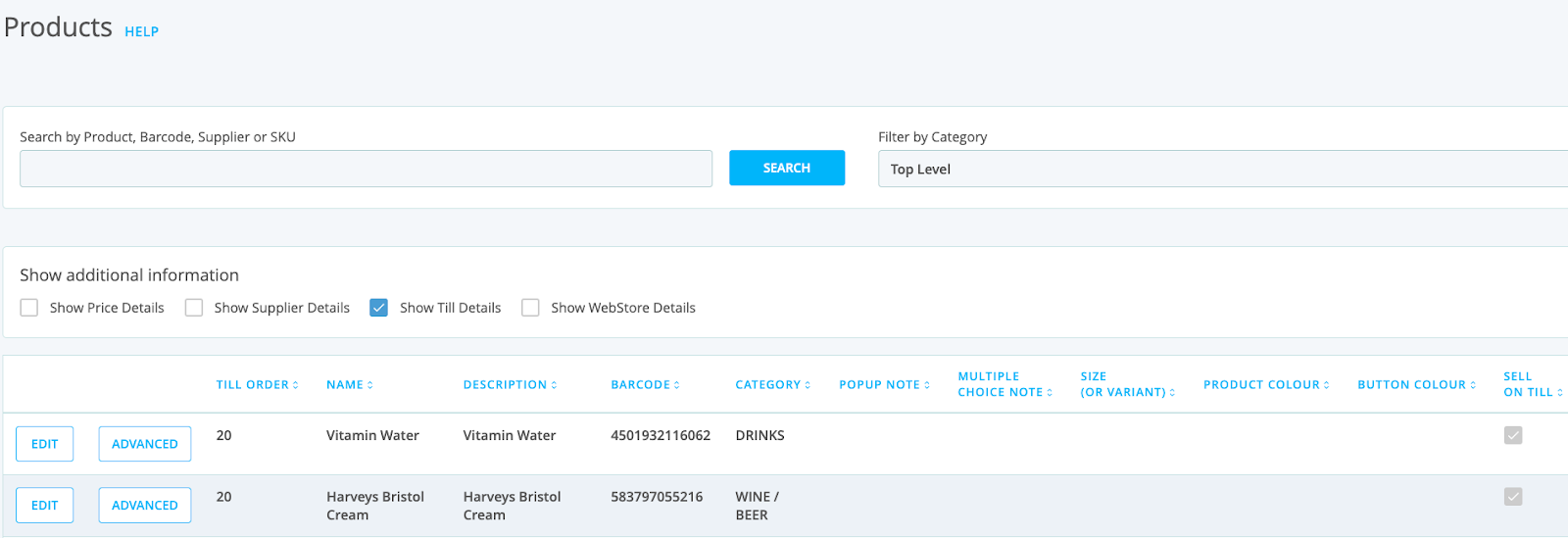
Task: Sort table by Till Order column
Action: point(257,385)
